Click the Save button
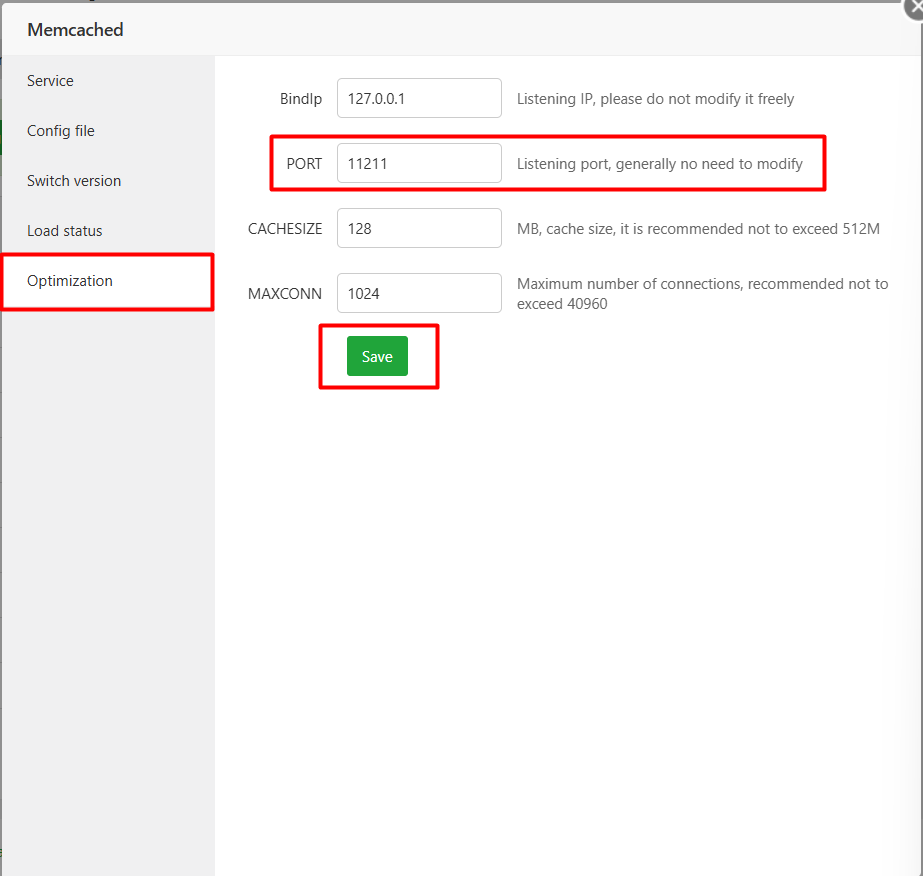The height and width of the screenshot is (876, 923). coord(377,356)
